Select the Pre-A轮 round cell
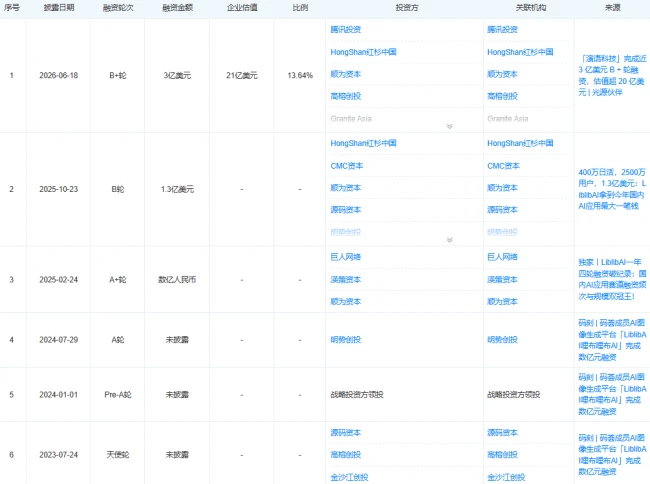Viewport: 650px width, 484px height. pos(118,394)
